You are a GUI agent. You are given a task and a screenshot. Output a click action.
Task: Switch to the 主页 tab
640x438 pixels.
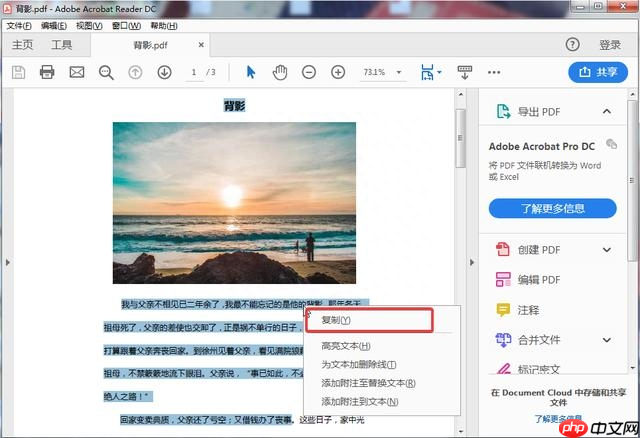click(x=22, y=45)
